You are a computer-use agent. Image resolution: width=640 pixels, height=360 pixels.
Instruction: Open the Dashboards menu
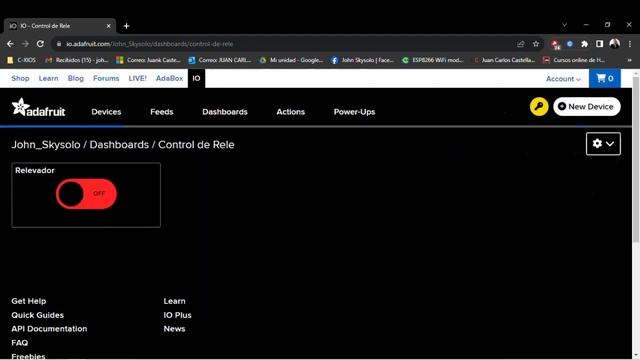coord(225,112)
